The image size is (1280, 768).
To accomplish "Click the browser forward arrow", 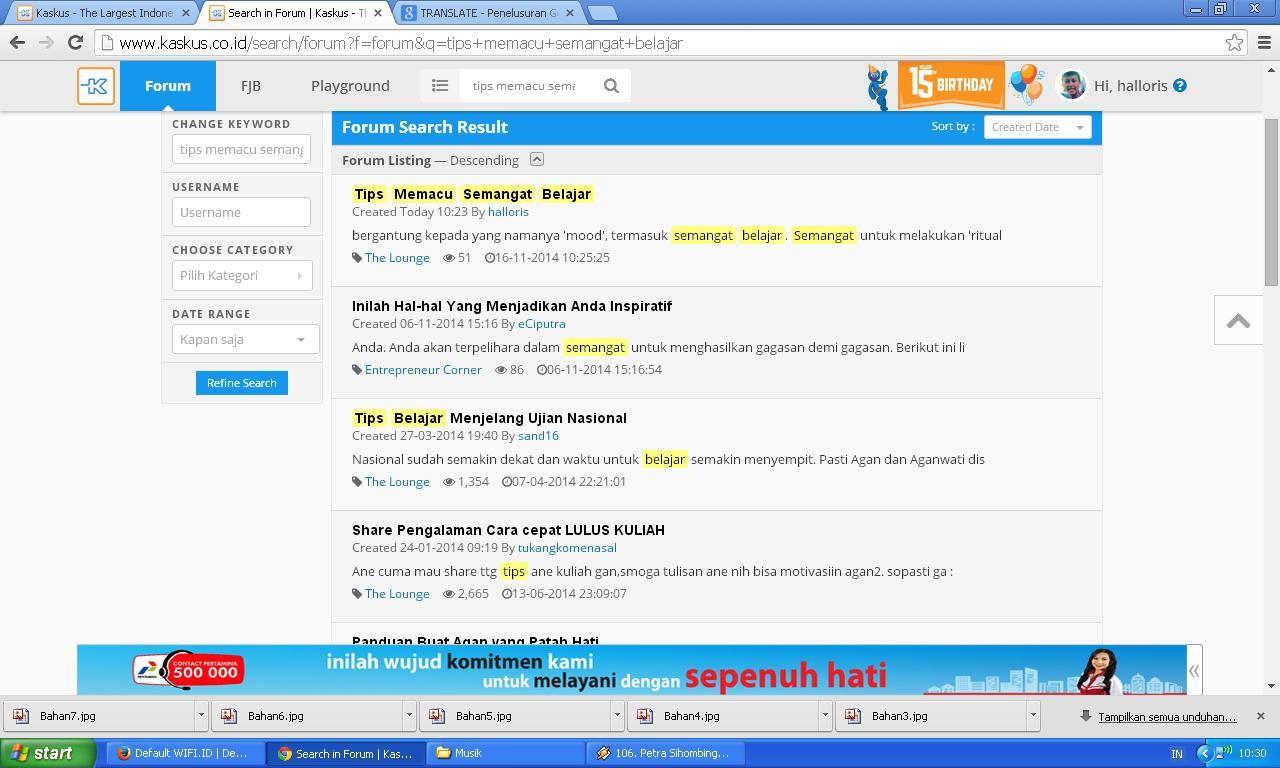I will (x=46, y=43).
